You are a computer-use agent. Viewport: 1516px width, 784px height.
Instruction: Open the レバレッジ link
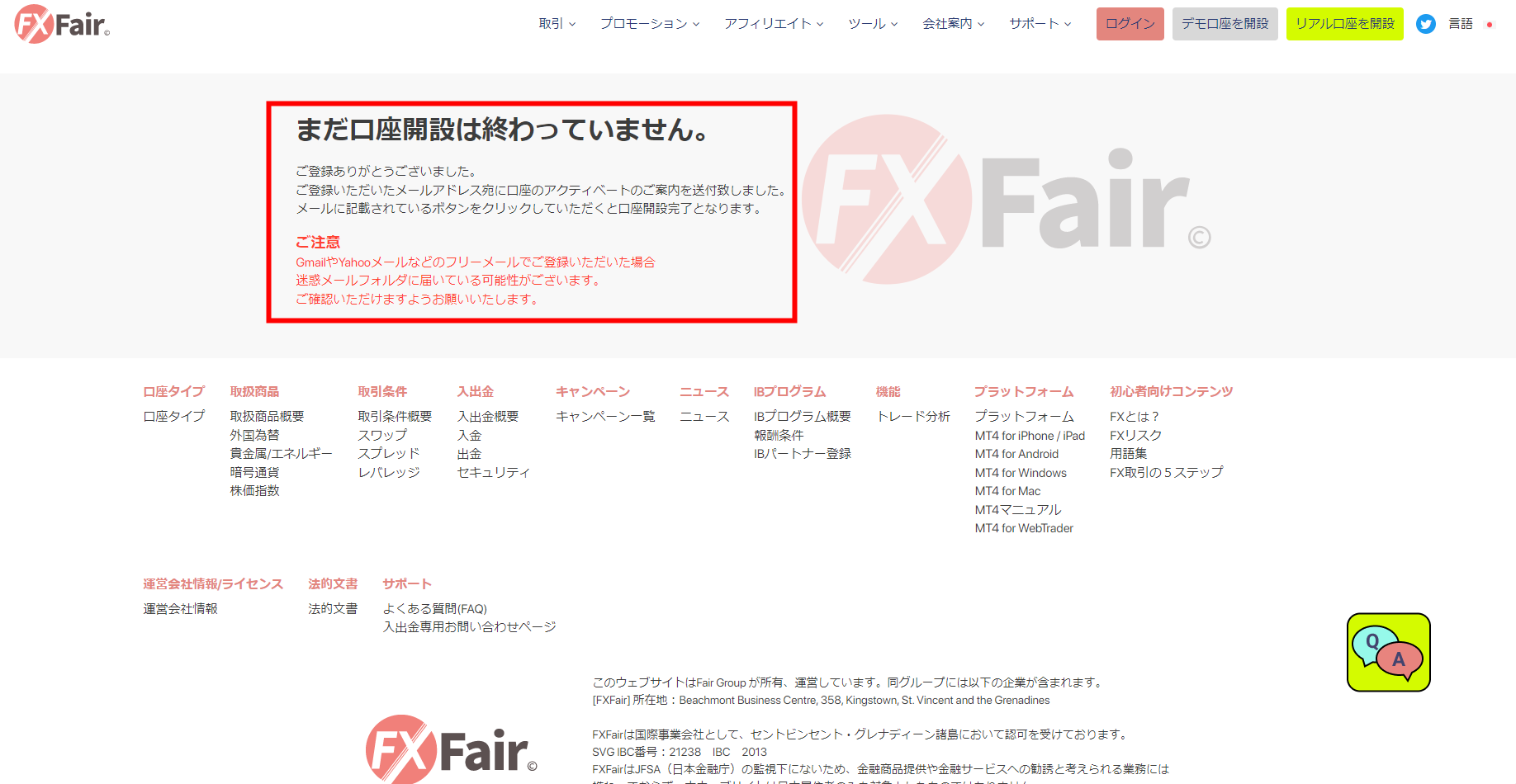[389, 472]
